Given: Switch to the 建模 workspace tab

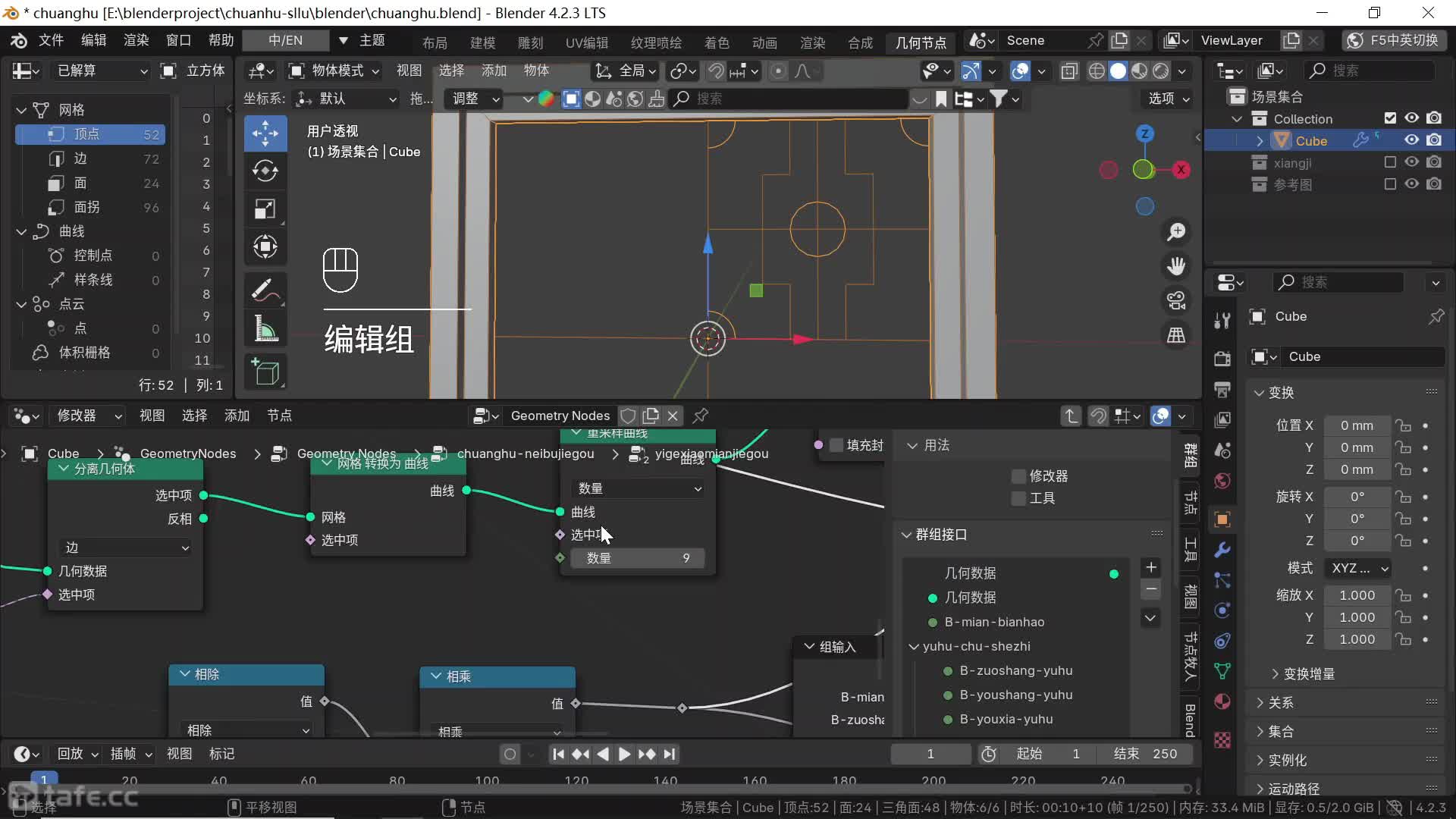Looking at the screenshot, I should coord(482,42).
